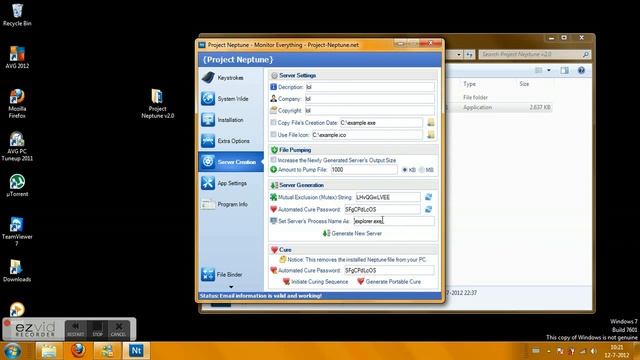Click the Server's Process Name field

coord(393,221)
